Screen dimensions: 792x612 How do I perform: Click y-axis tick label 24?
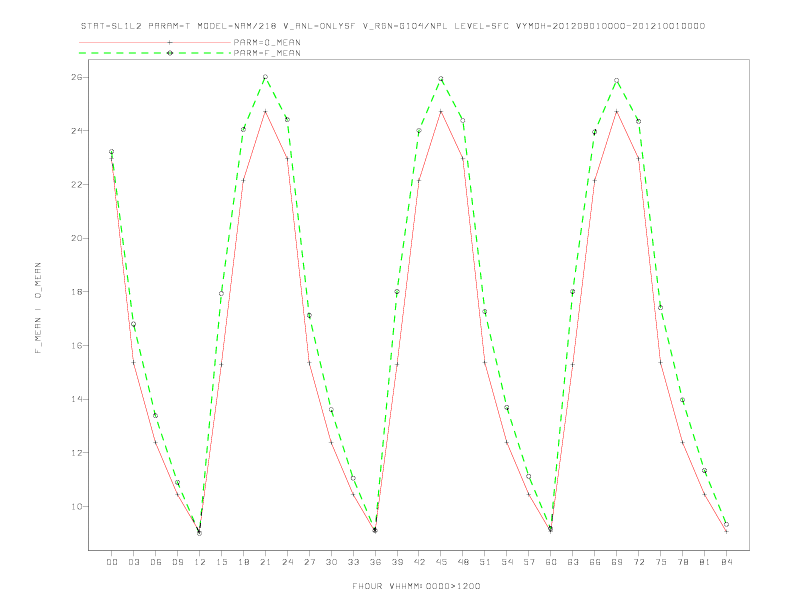pyautogui.click(x=77, y=131)
